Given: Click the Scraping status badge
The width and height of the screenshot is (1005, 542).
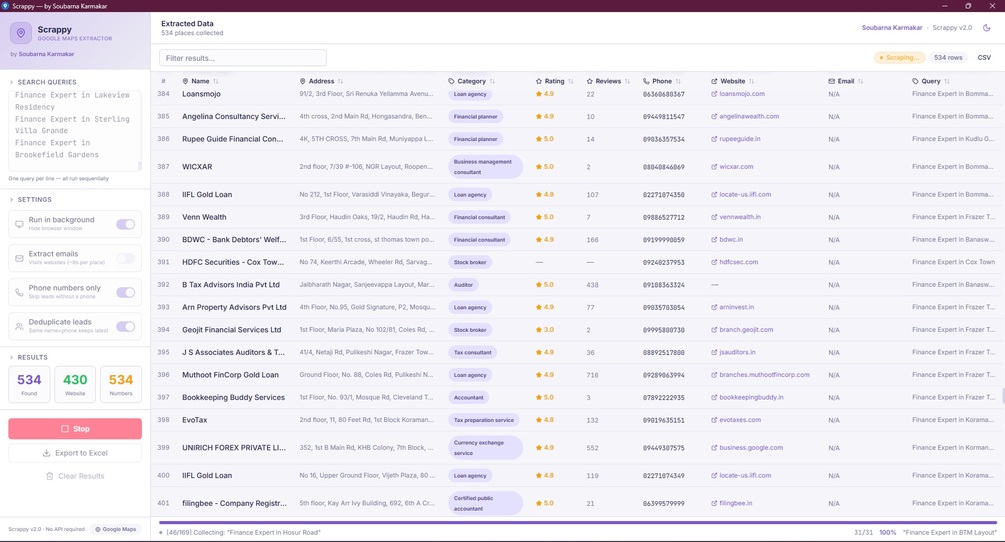Looking at the screenshot, I should [x=899, y=58].
